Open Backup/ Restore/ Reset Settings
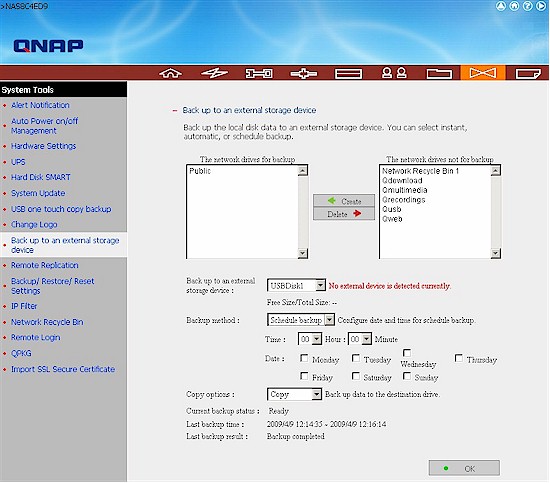This screenshot has width=550, height=483. tap(53, 286)
